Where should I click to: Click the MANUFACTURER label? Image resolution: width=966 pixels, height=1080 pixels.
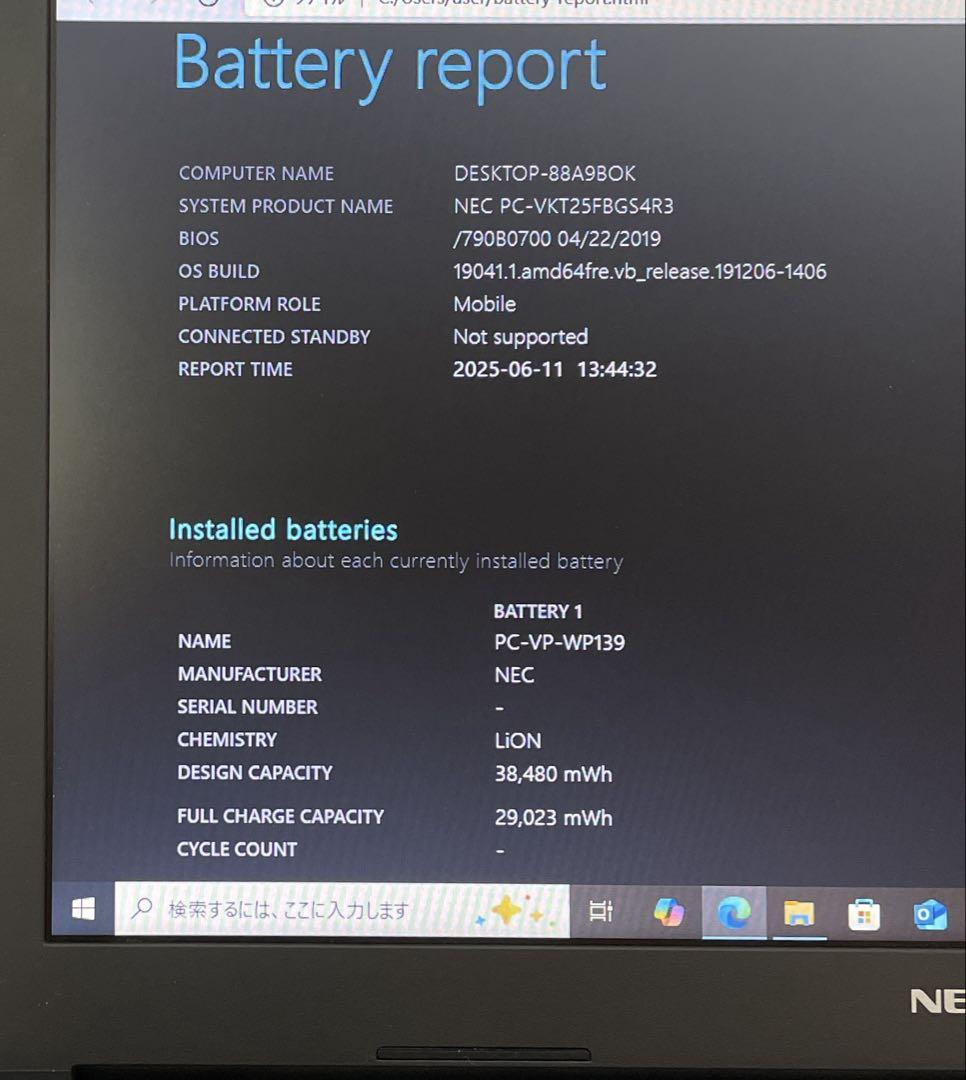click(x=249, y=674)
